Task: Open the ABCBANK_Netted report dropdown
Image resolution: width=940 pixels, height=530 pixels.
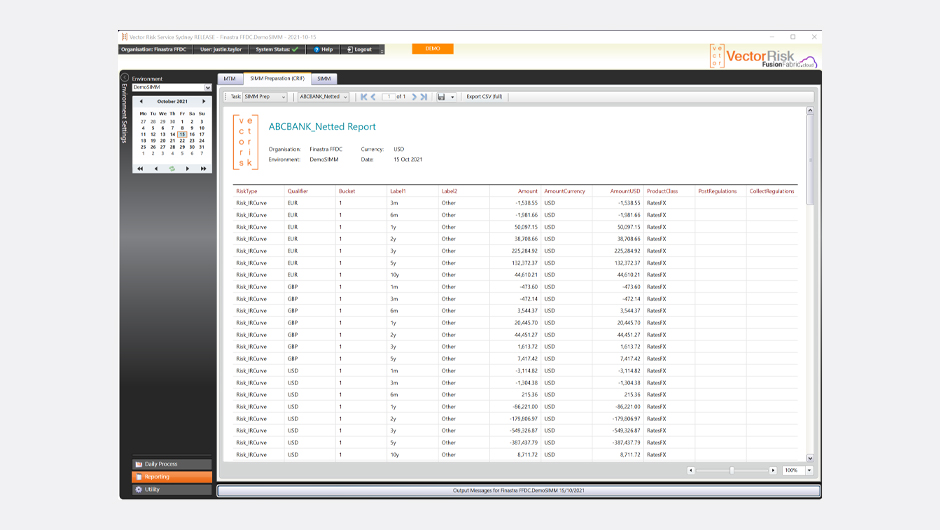Action: point(324,97)
